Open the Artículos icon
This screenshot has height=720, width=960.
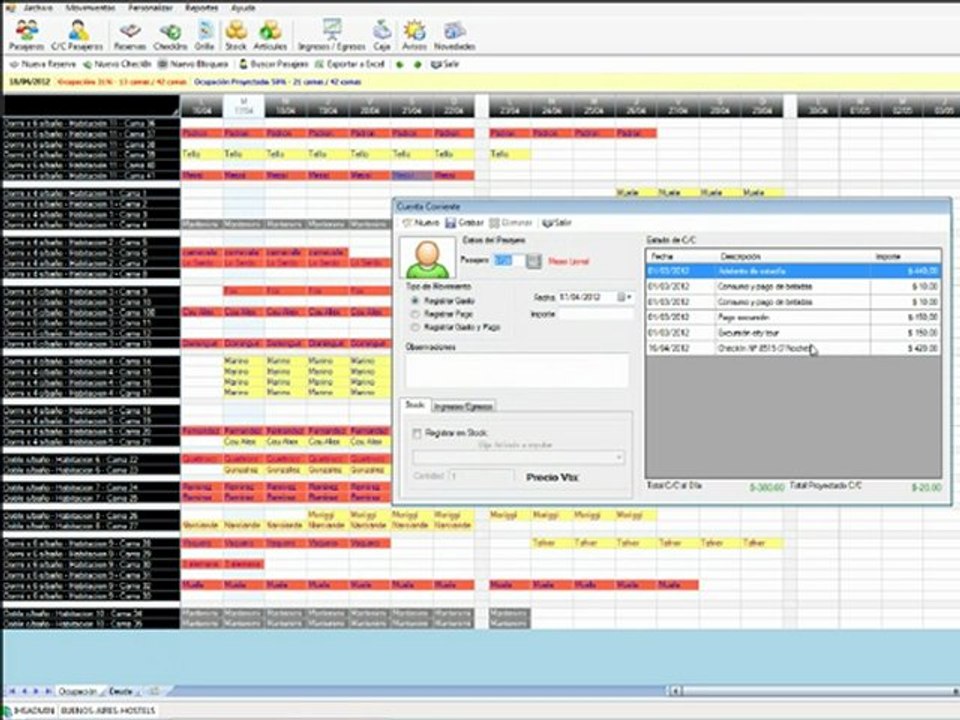tap(270, 35)
